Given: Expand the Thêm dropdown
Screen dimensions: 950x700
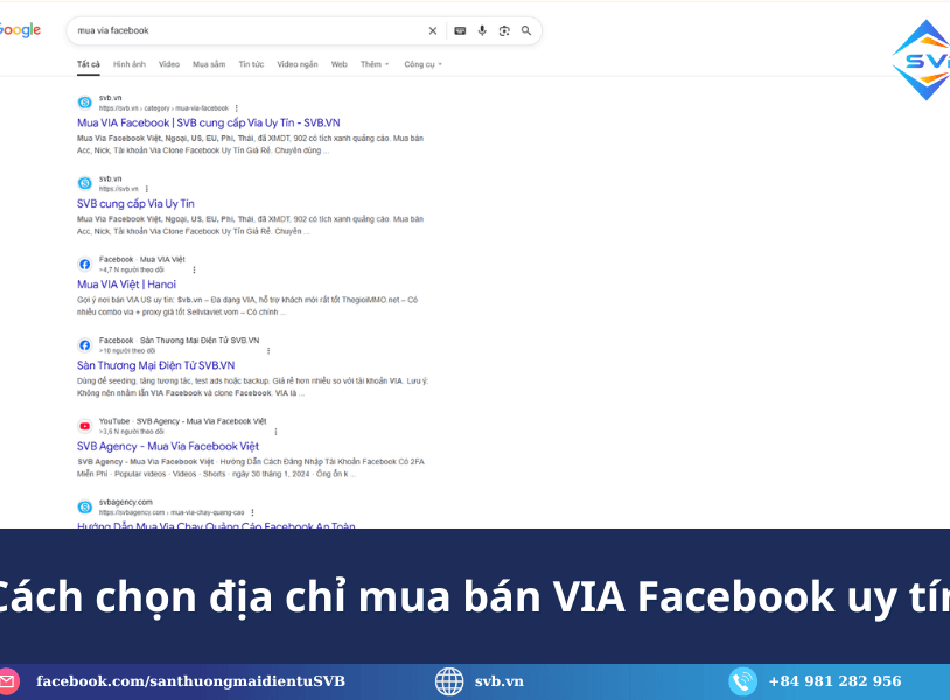Looking at the screenshot, I should click(374, 64).
